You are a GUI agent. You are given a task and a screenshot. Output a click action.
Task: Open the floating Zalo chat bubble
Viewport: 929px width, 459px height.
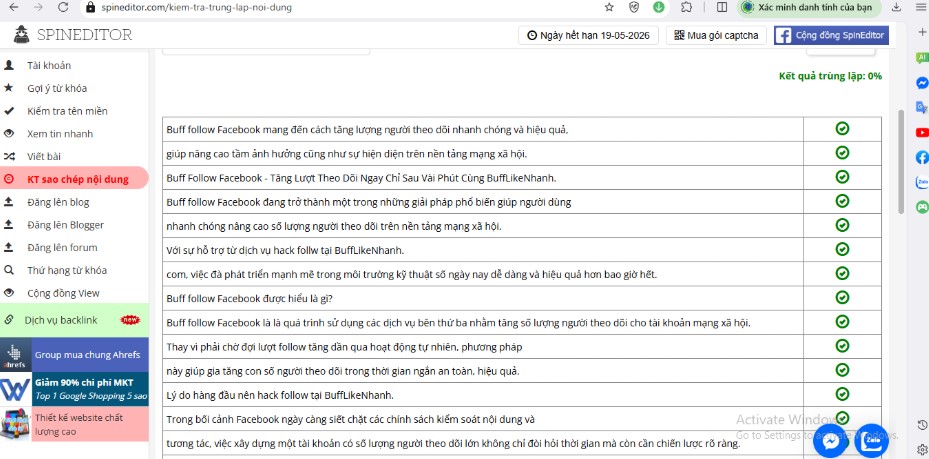click(x=872, y=441)
